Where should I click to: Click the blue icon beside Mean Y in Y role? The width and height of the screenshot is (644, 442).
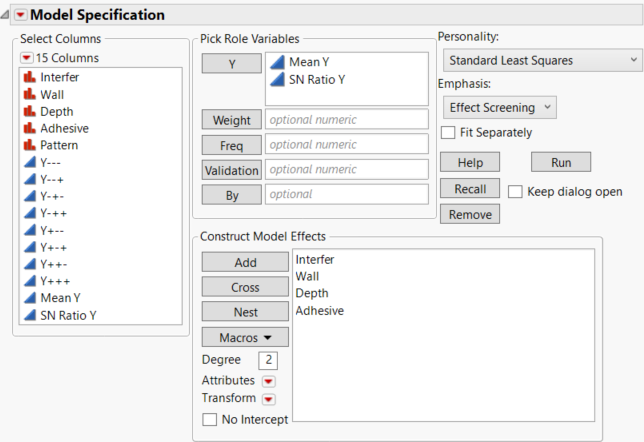click(277, 62)
